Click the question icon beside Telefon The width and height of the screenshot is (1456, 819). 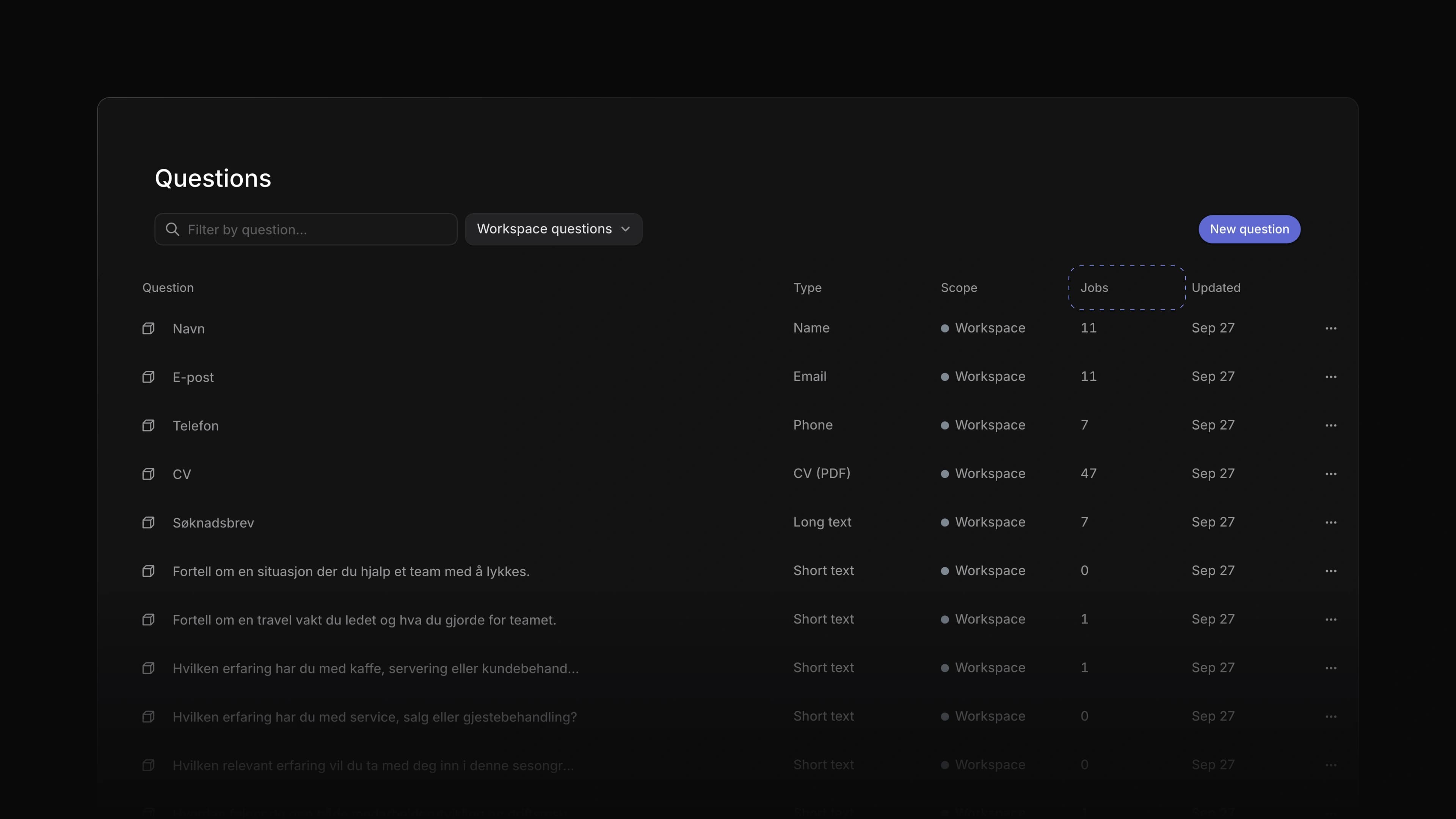coord(148,425)
